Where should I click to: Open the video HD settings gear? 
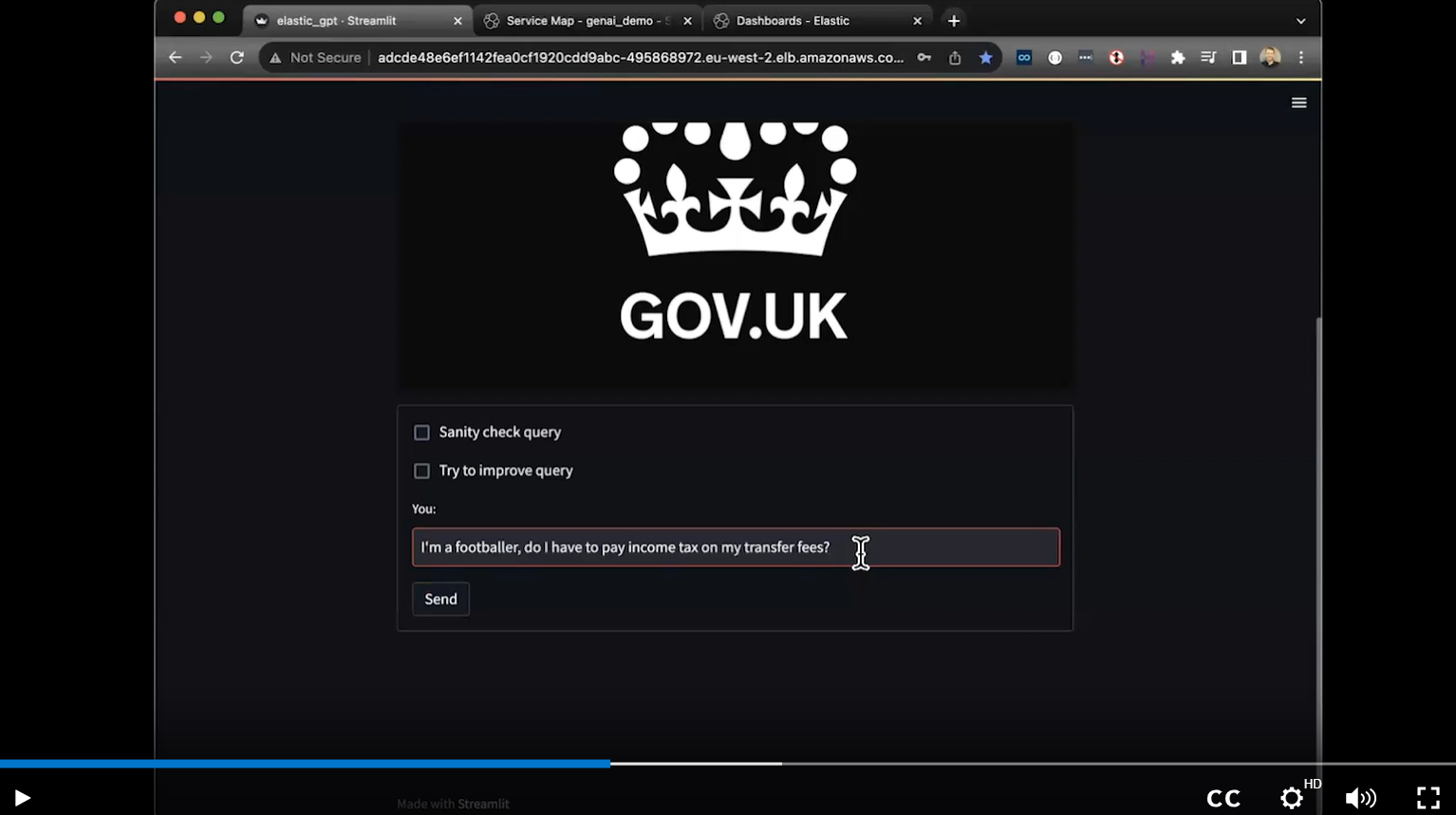tap(1292, 798)
